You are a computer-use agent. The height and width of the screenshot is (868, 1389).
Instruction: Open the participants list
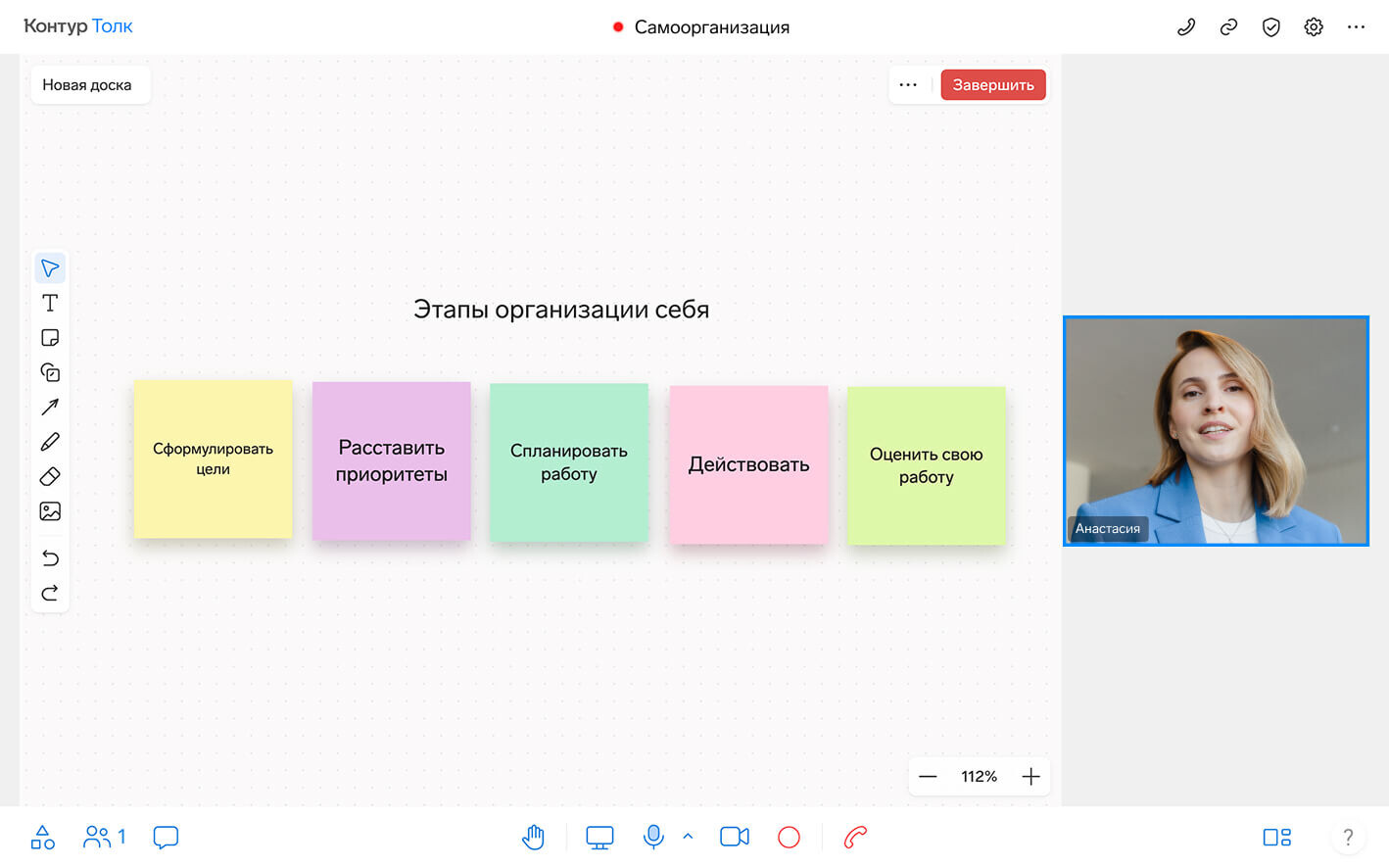click(105, 837)
